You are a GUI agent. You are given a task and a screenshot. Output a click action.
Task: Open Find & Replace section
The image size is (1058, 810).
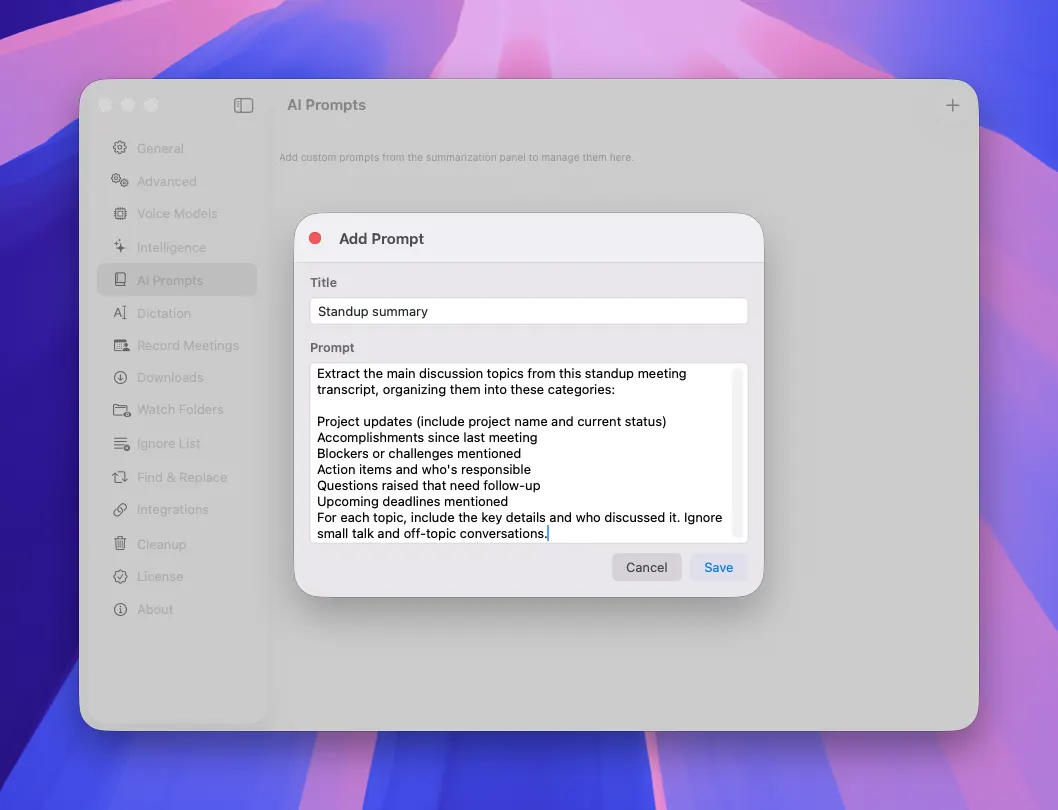point(177,477)
